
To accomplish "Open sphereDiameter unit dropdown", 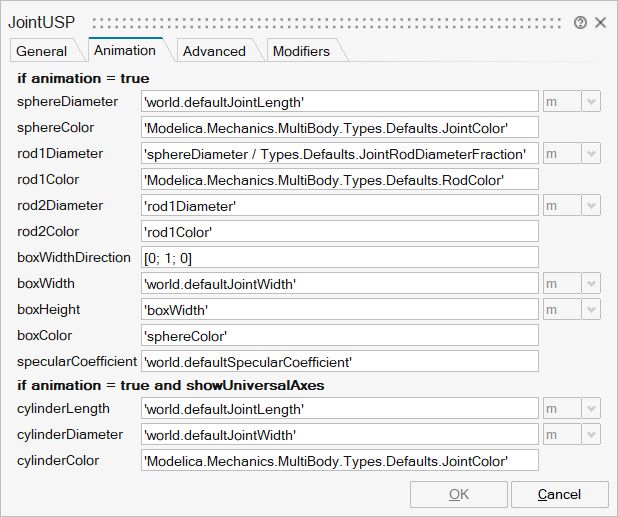I will (x=592, y=101).
